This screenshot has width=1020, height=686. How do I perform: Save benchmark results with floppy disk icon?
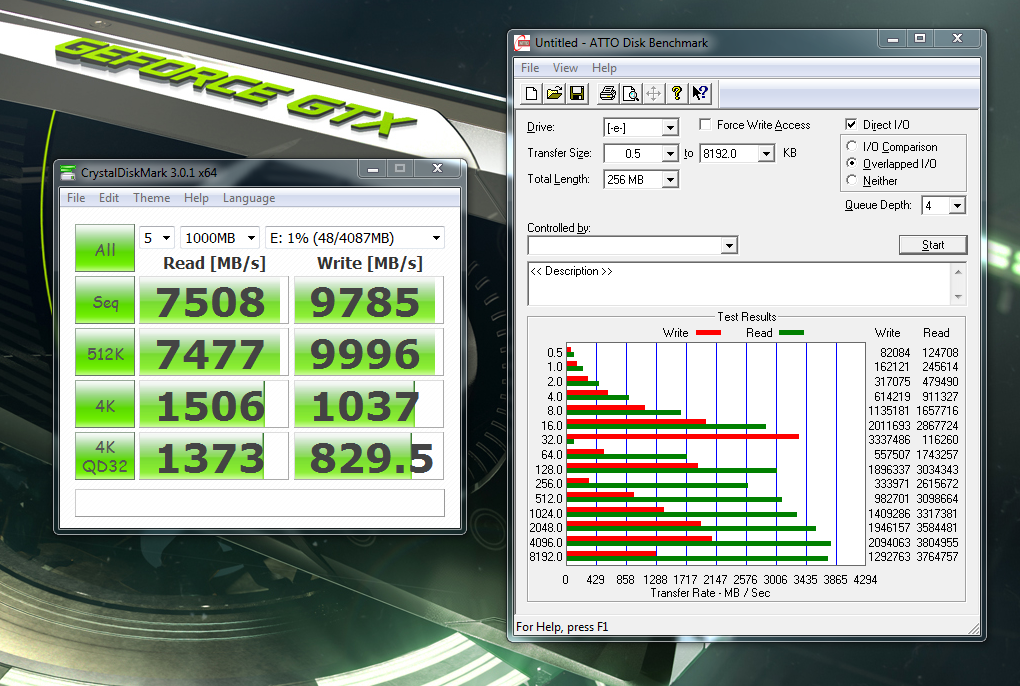click(577, 94)
